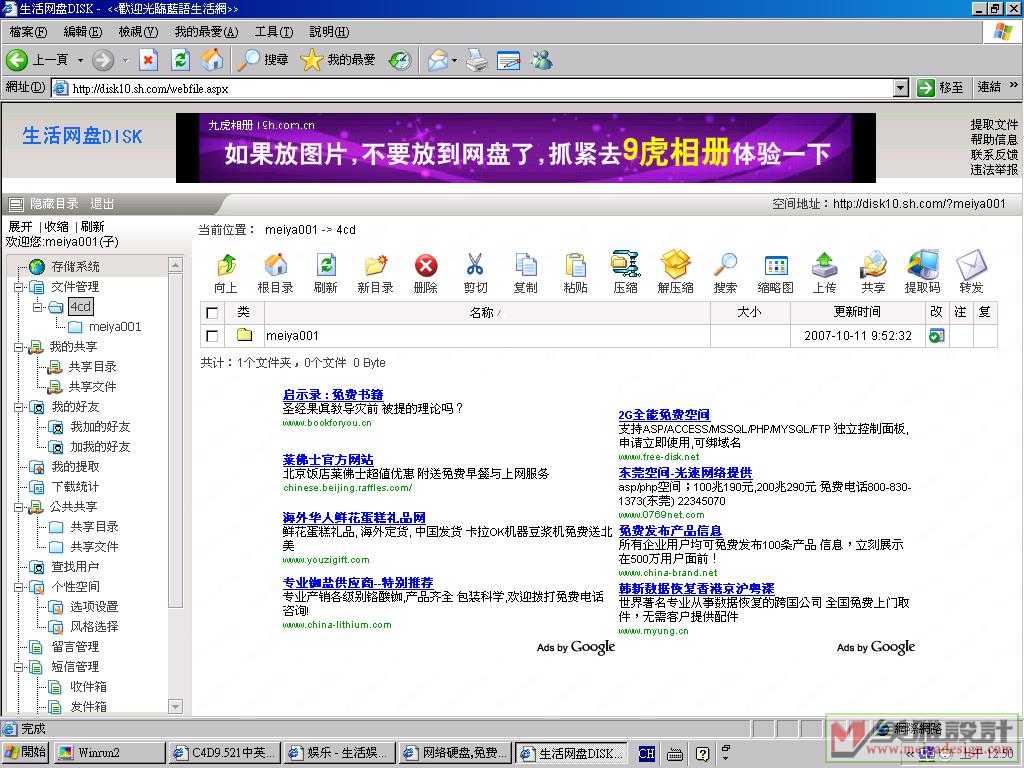Viewport: 1024px width, 768px height.
Task: Click the 复制 copy icon
Action: [526, 265]
